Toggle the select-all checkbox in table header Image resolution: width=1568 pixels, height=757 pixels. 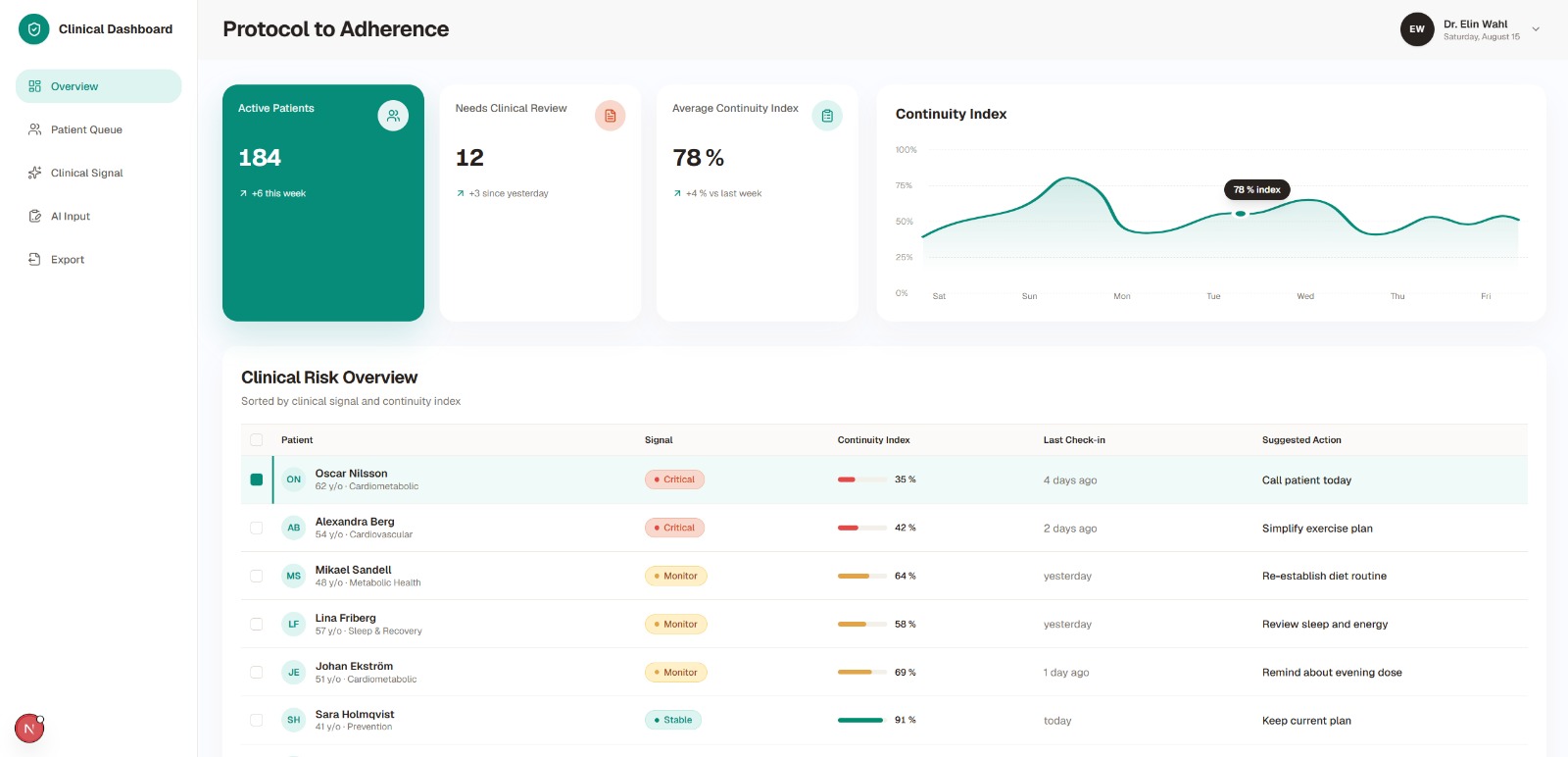click(x=256, y=440)
